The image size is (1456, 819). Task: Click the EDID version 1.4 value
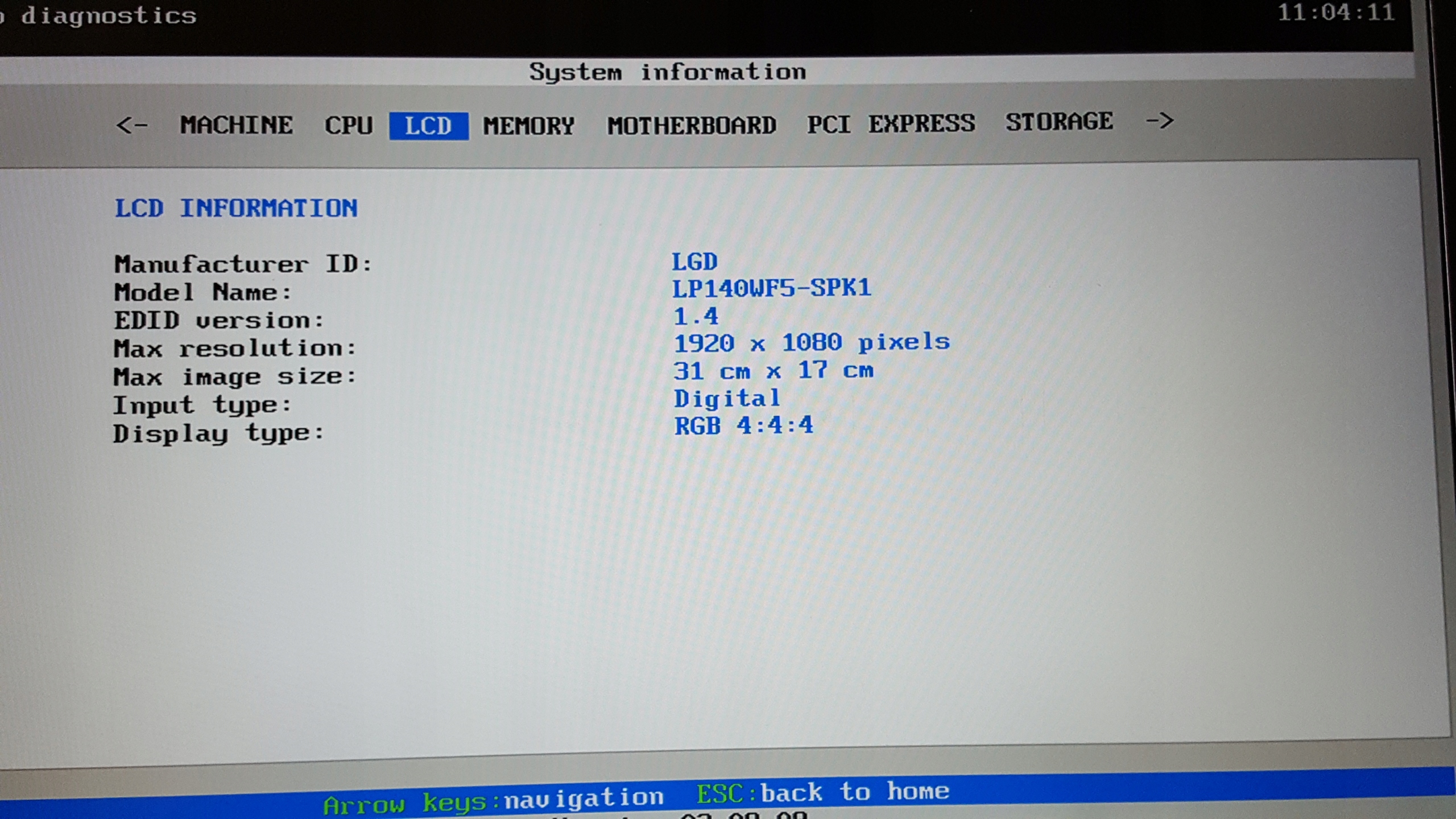tap(696, 316)
